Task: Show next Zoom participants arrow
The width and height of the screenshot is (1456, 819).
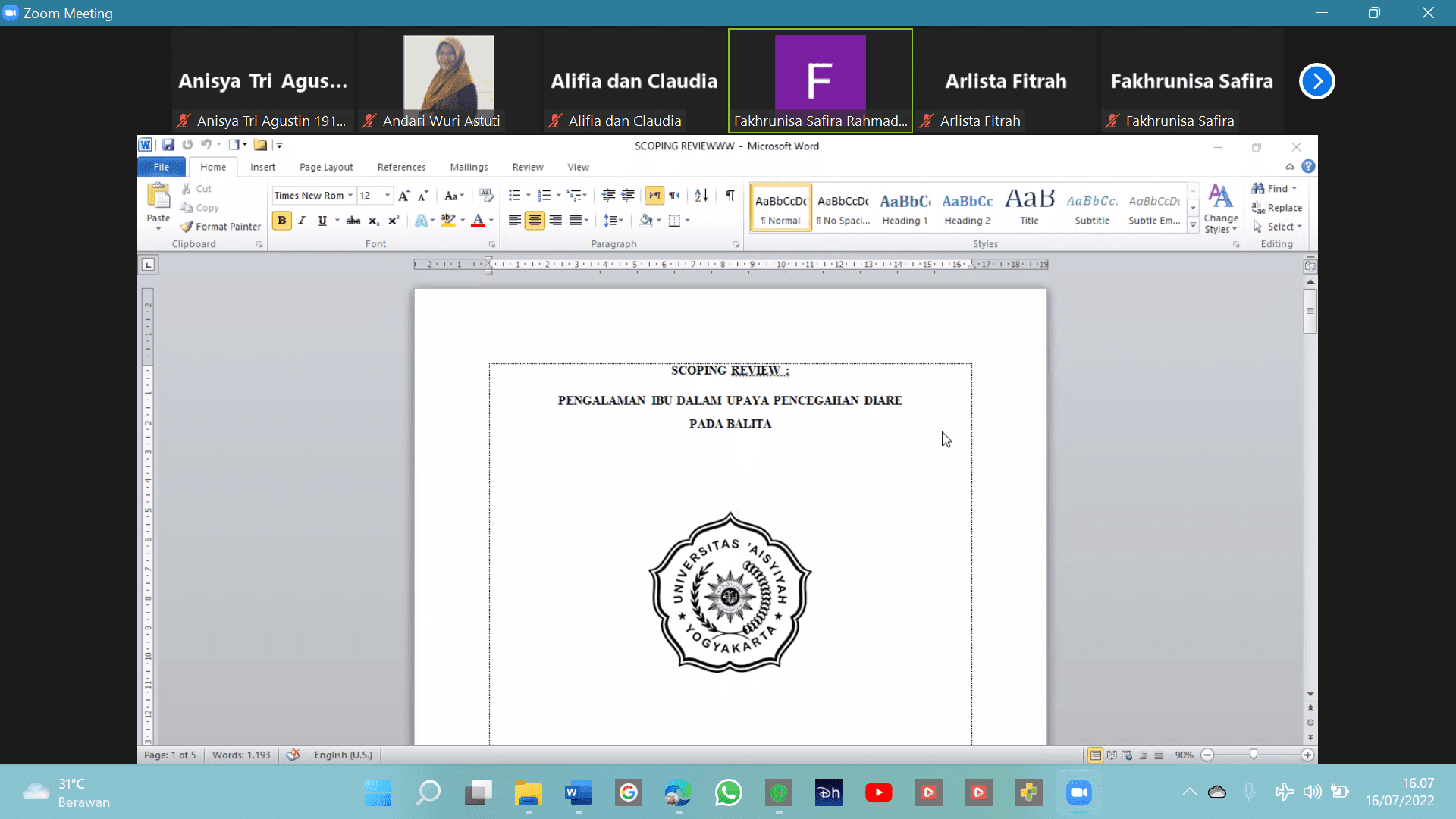Action: pos(1316,81)
